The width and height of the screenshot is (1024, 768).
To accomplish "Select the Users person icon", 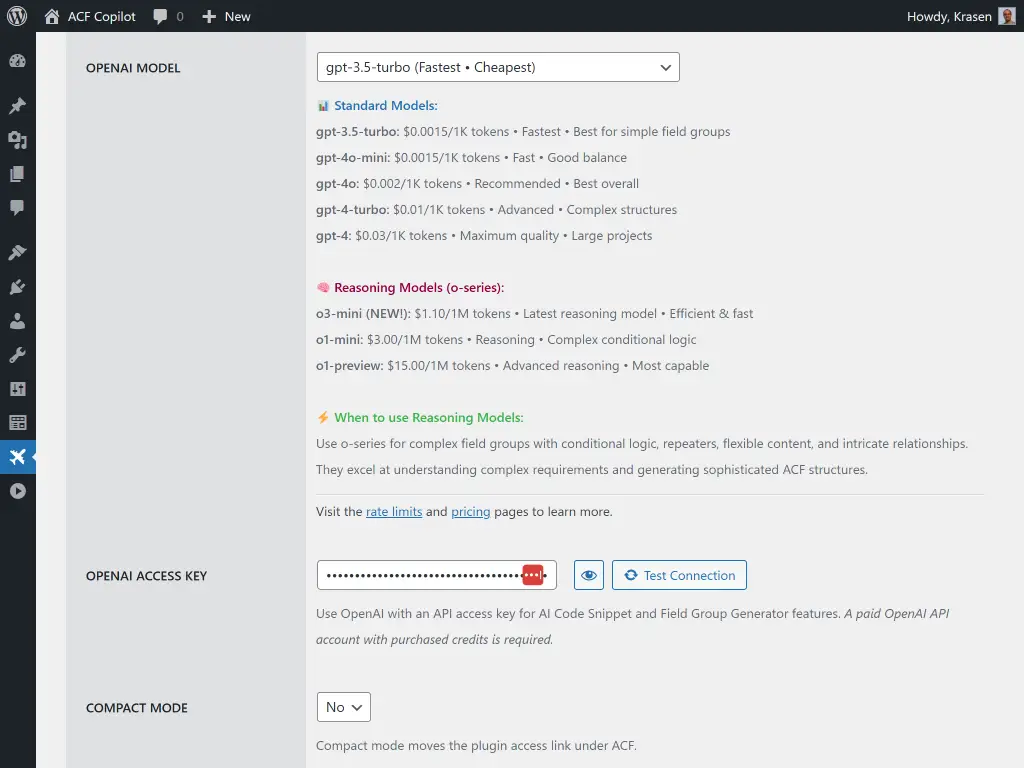I will click(x=18, y=321).
